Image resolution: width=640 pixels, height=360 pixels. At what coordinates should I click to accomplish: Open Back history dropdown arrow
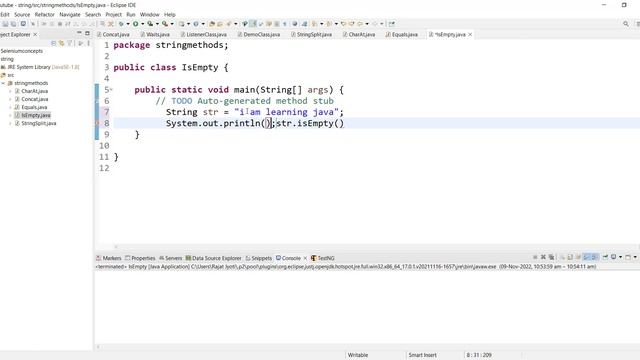367,24
